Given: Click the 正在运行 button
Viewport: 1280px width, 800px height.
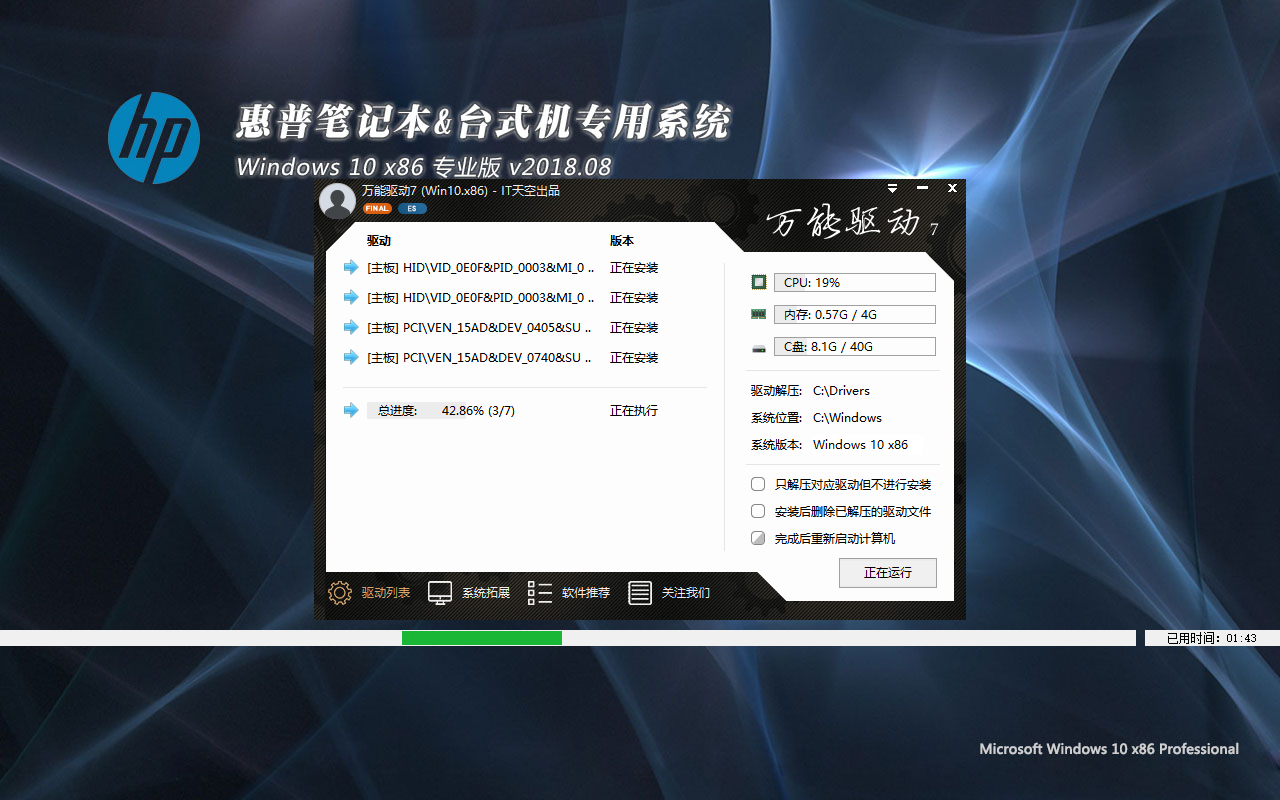Looking at the screenshot, I should pos(888,573).
